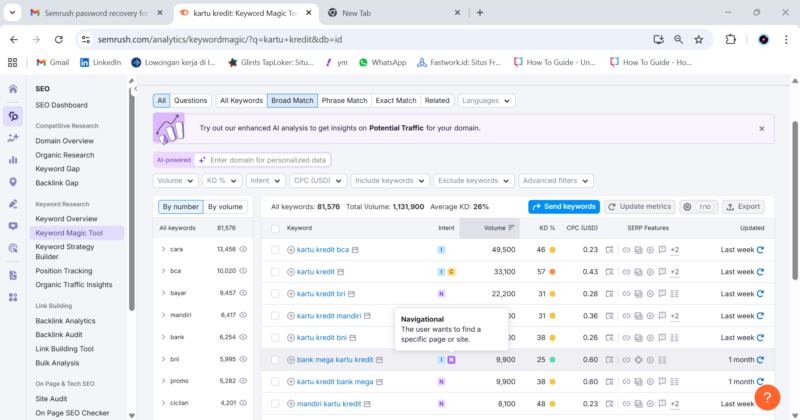Open Domain Overview in sidebar
800x420 pixels.
(65, 140)
